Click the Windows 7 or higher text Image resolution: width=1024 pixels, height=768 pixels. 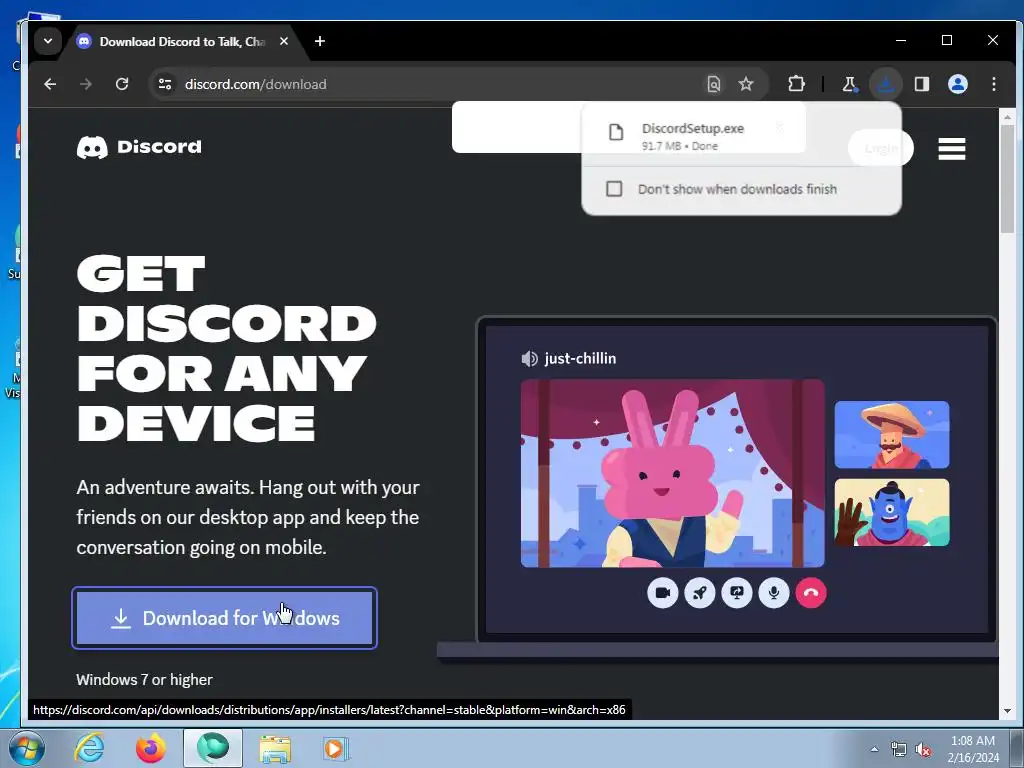click(x=144, y=680)
